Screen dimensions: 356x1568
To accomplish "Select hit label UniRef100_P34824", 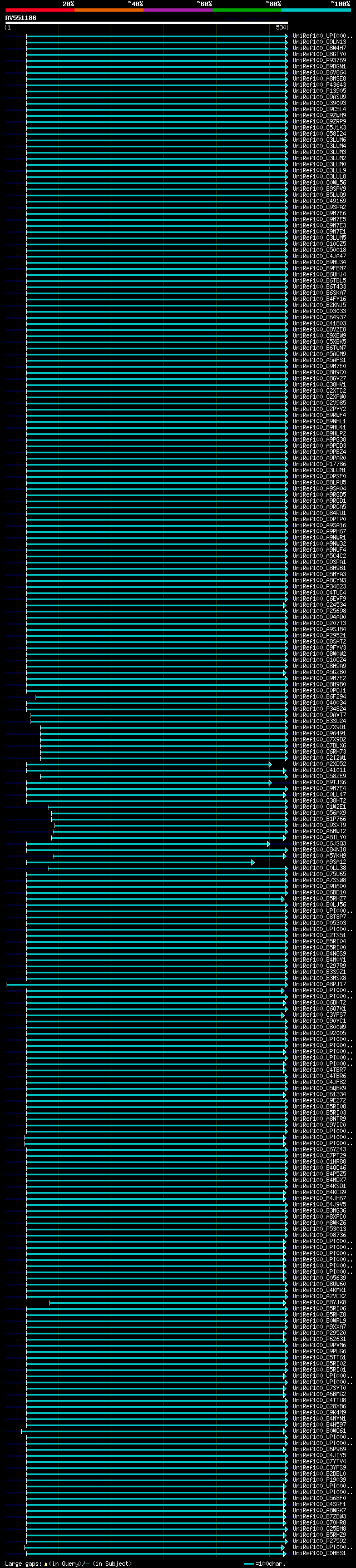I will (x=319, y=709).
